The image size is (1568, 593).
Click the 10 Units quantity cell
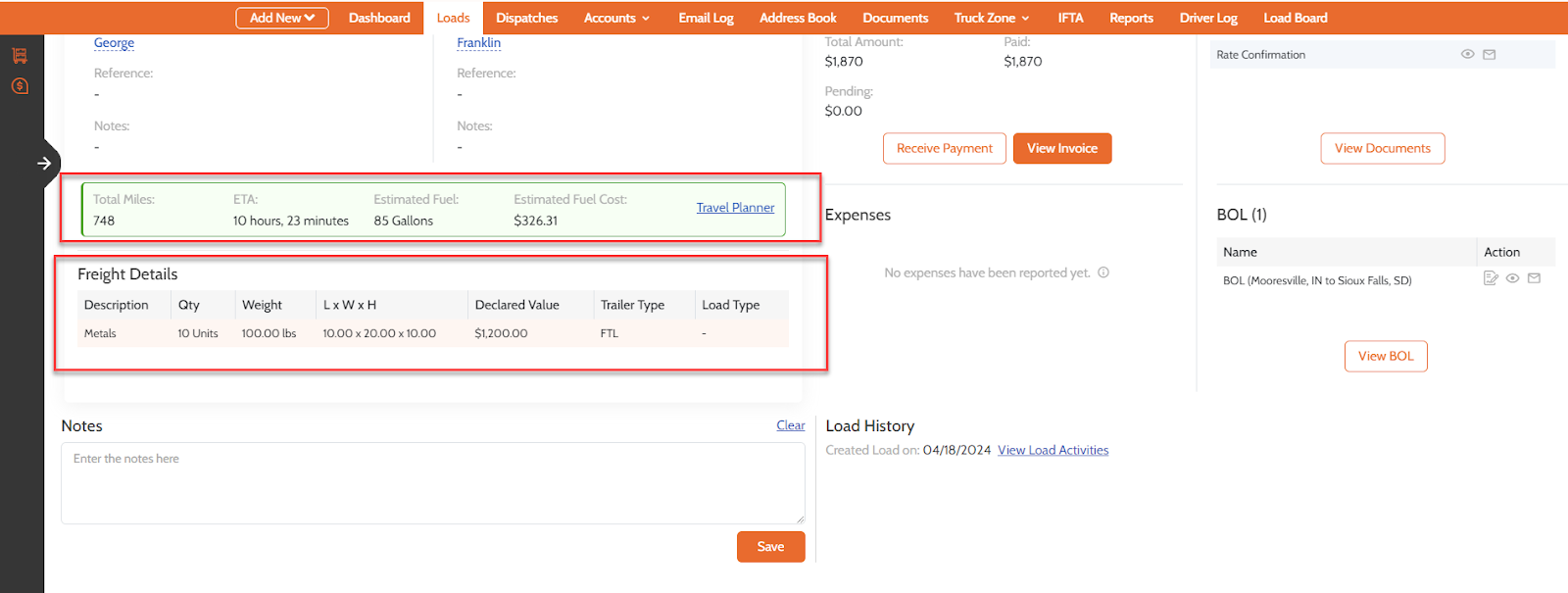[x=198, y=333]
